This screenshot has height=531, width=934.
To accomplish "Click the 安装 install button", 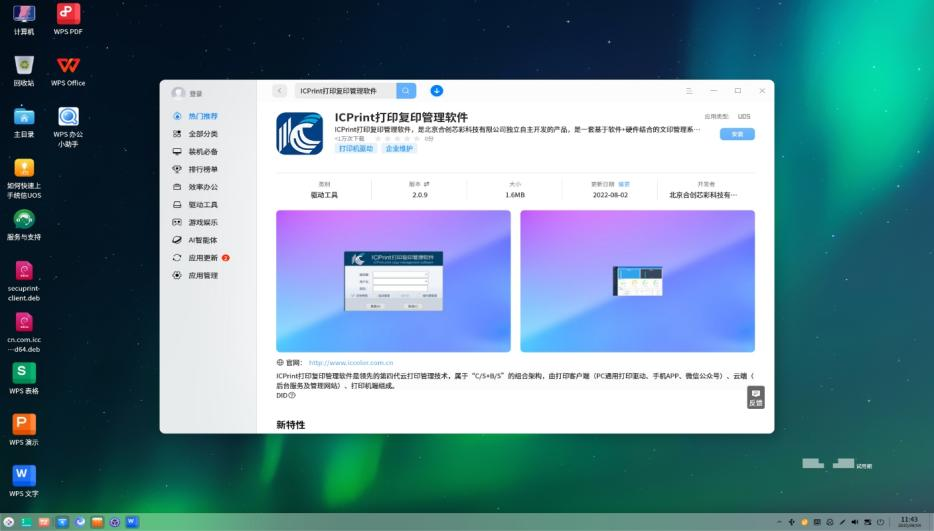I will [737, 134].
